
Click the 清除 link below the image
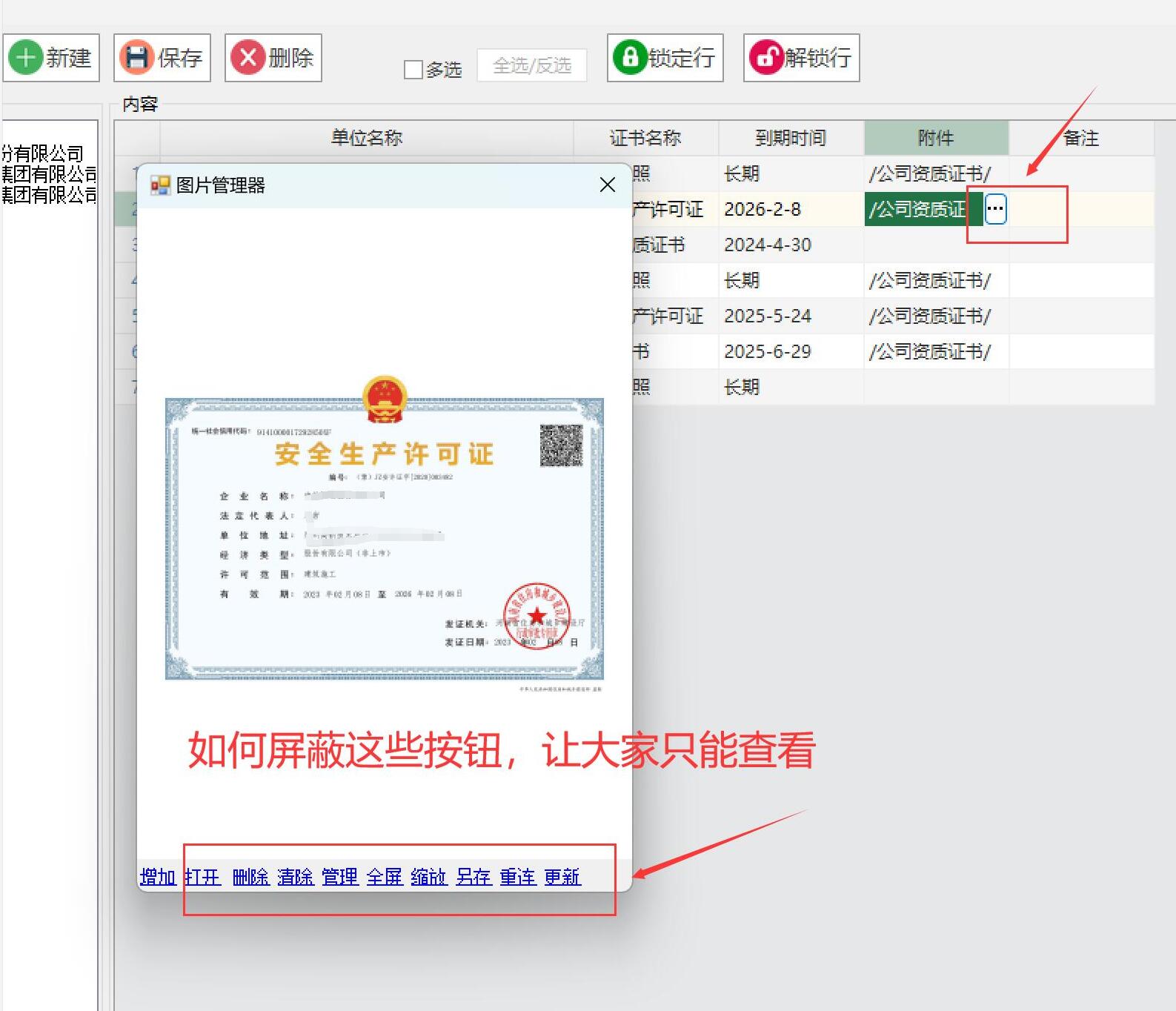click(x=295, y=877)
